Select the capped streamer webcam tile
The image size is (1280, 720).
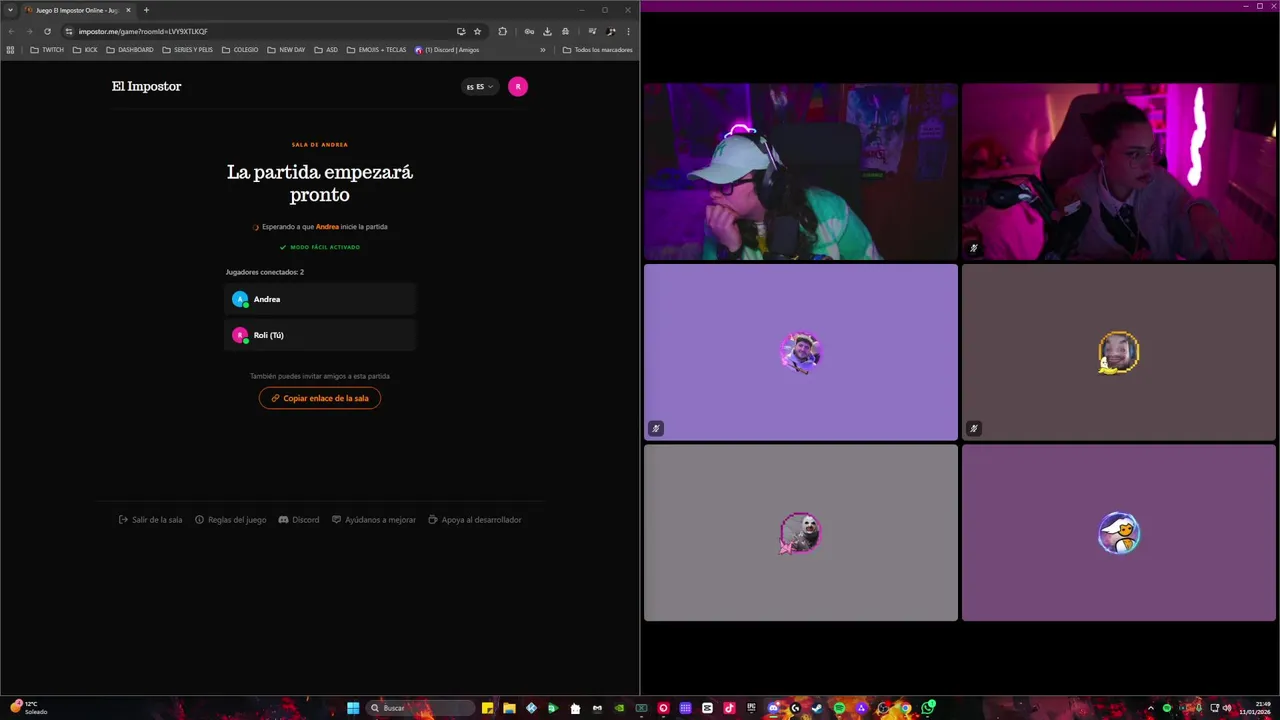coord(800,171)
